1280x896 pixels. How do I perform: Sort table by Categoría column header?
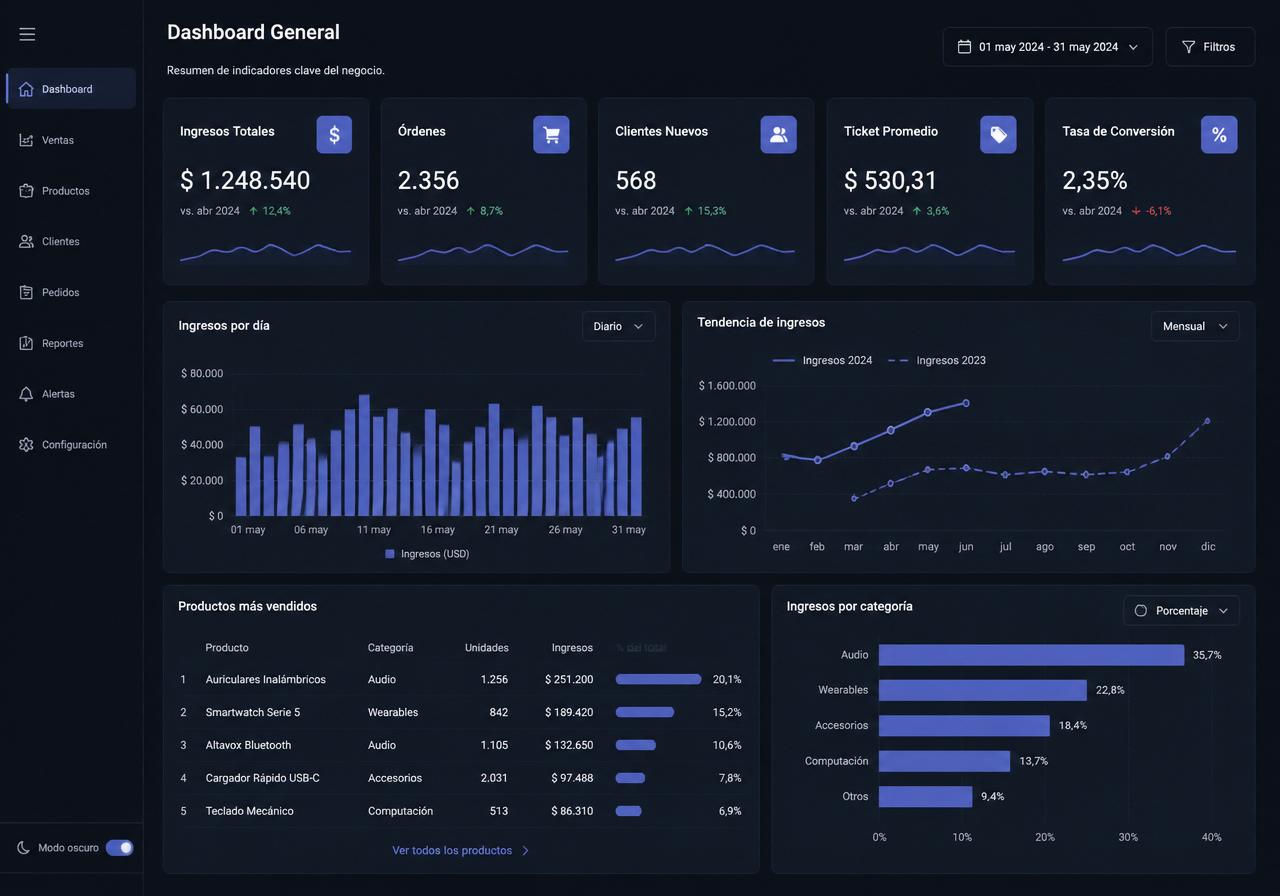click(391, 648)
